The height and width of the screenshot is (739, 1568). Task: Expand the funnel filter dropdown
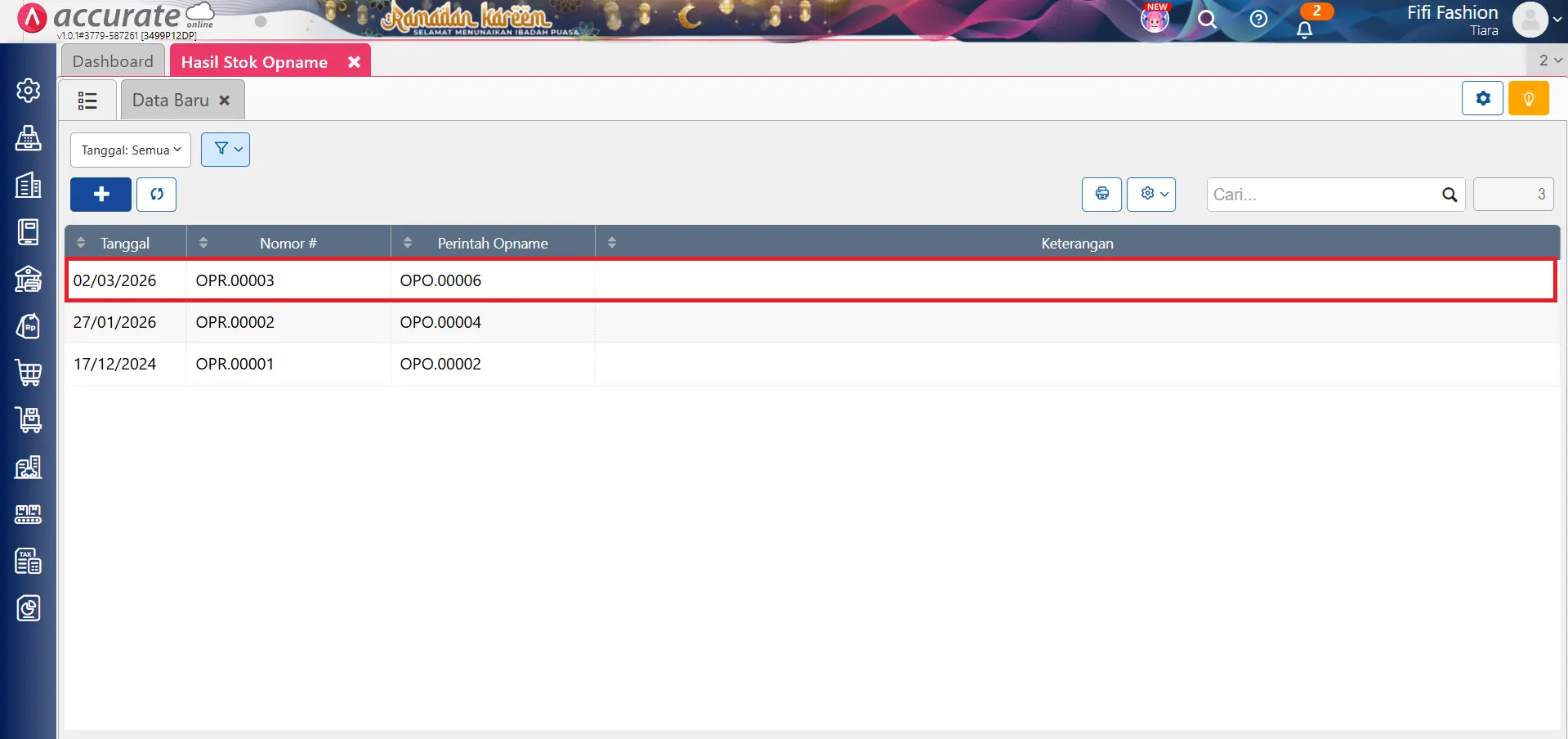[x=226, y=150]
